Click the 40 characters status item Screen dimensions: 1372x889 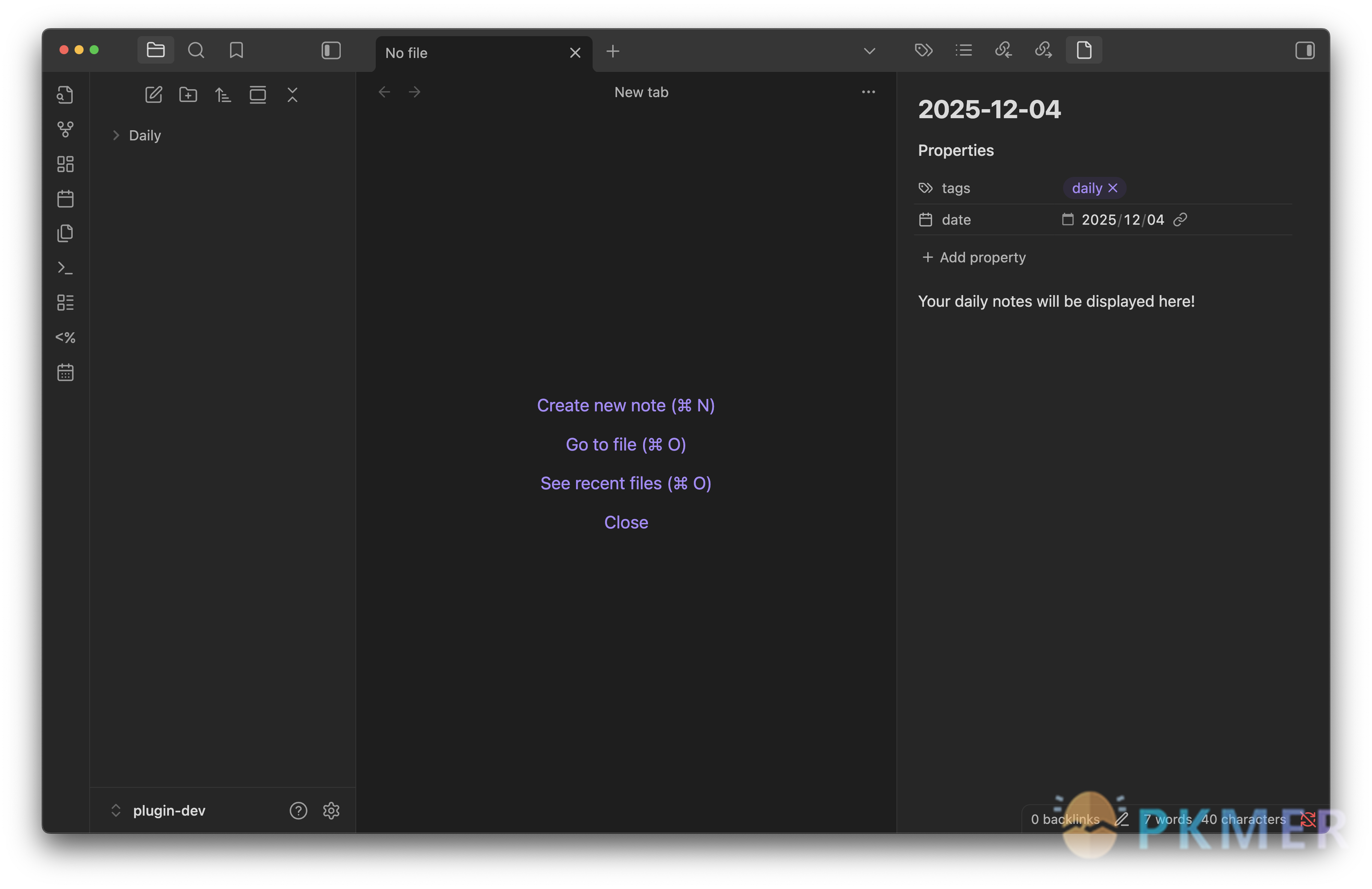[1244, 819]
